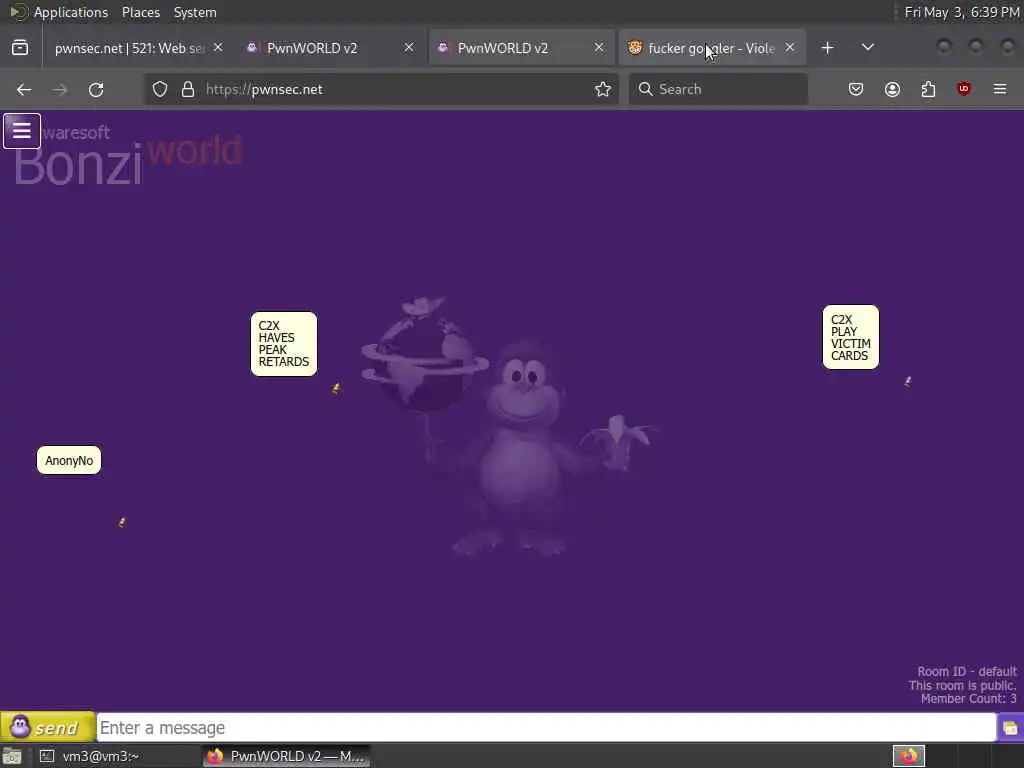Image resolution: width=1024 pixels, height=768 pixels.
Task: Click the show desktop icon in bottom panel
Action: coord(12,756)
